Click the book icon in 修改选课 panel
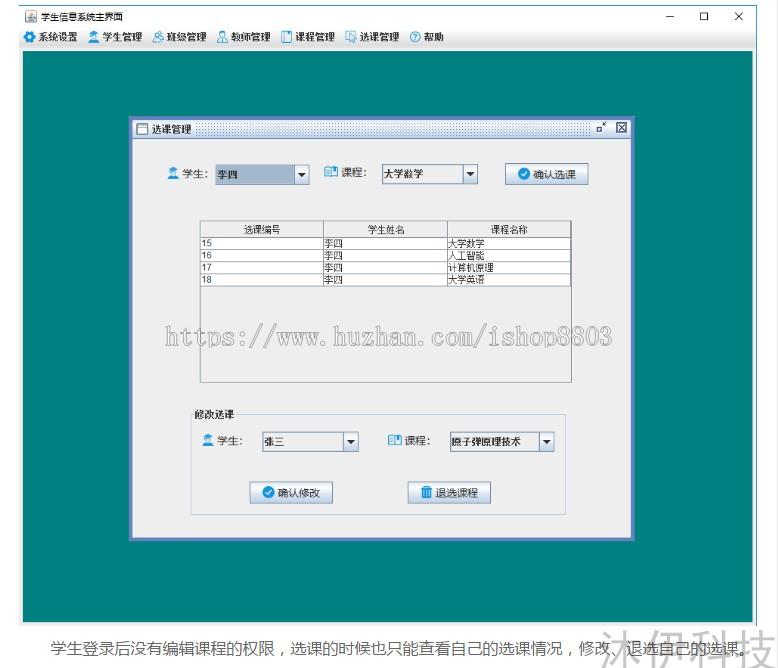778x668 pixels. tap(395, 440)
